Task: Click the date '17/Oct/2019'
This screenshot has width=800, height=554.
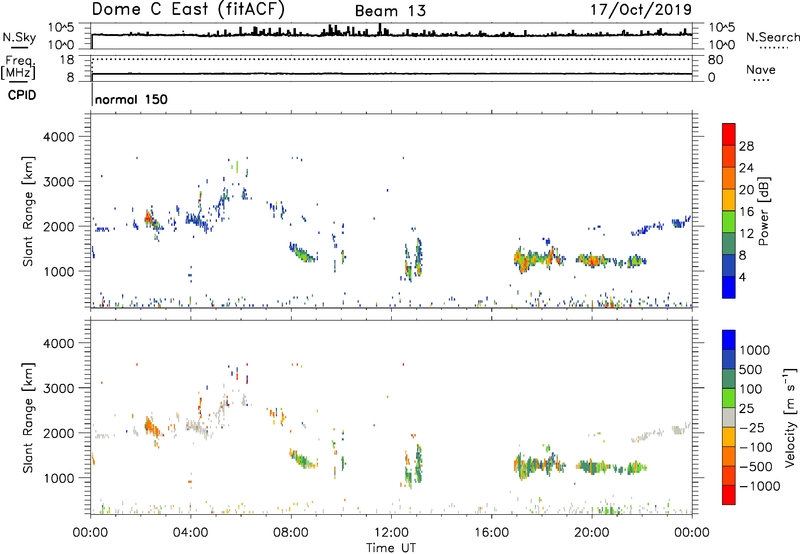Action: [x=641, y=9]
